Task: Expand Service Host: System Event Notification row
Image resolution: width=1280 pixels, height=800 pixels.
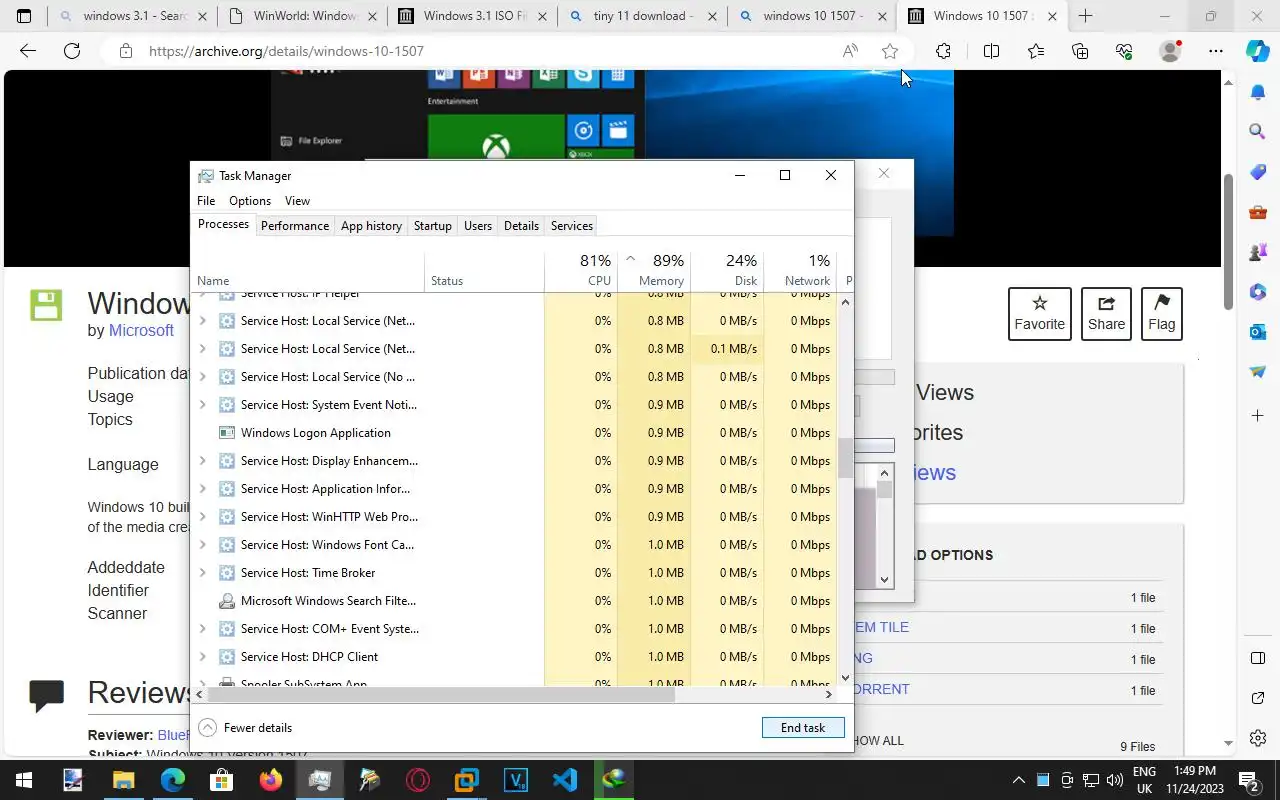Action: click(203, 405)
